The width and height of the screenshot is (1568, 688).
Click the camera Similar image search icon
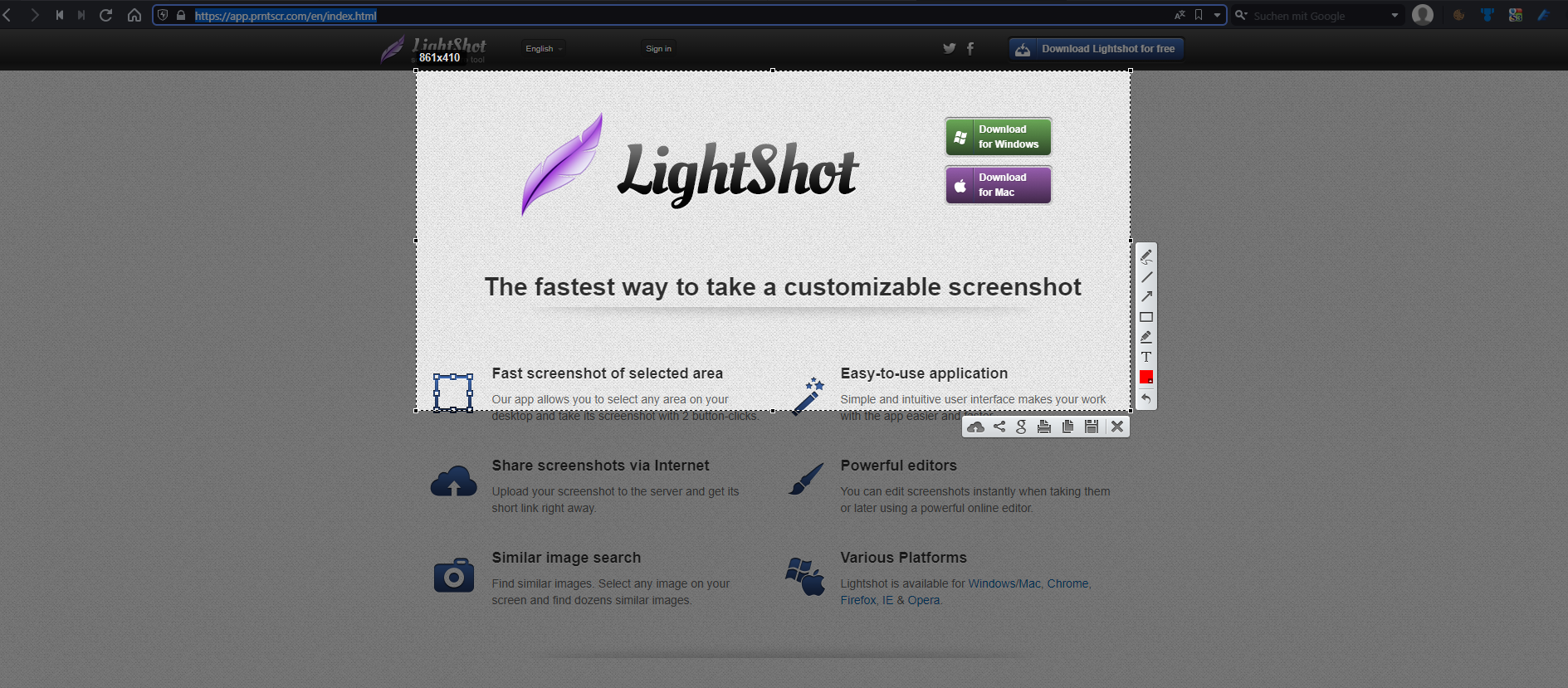pos(454,574)
